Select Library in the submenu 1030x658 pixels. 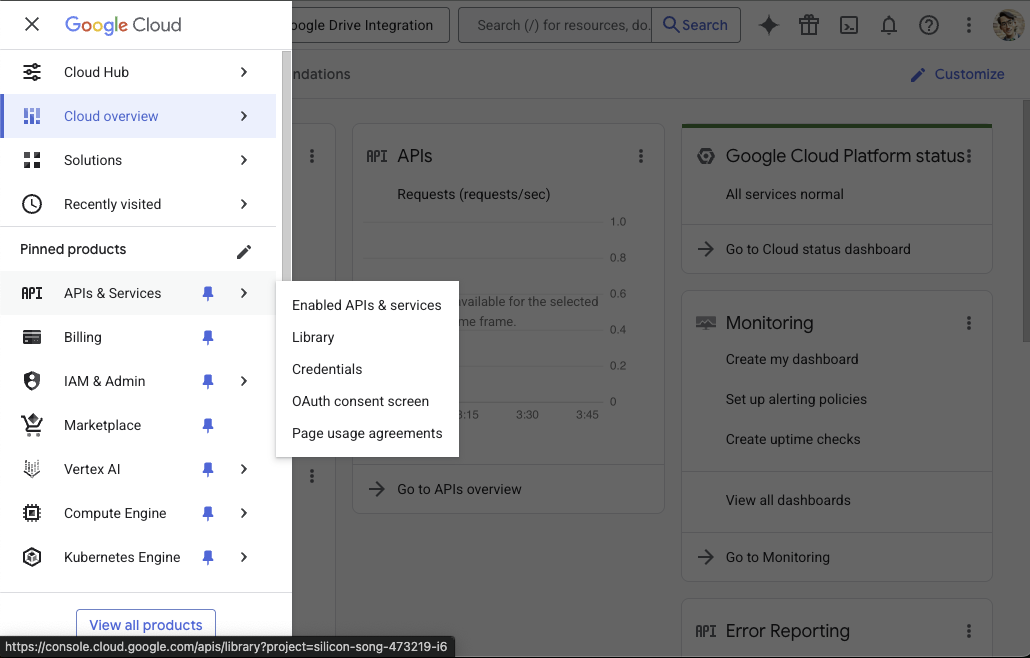coord(367,337)
